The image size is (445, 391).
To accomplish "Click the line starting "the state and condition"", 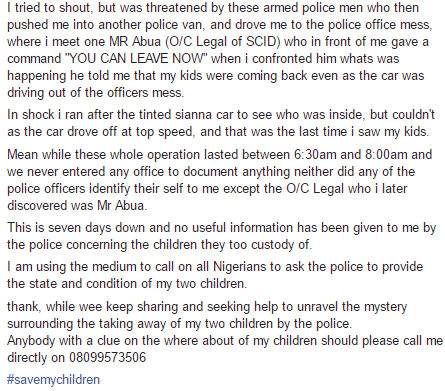I will point(127,284).
